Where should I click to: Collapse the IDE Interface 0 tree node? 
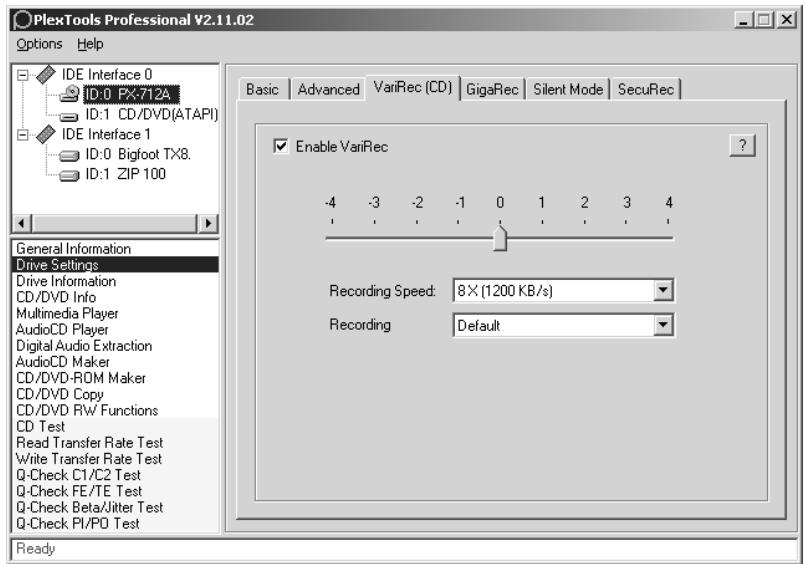23,75
